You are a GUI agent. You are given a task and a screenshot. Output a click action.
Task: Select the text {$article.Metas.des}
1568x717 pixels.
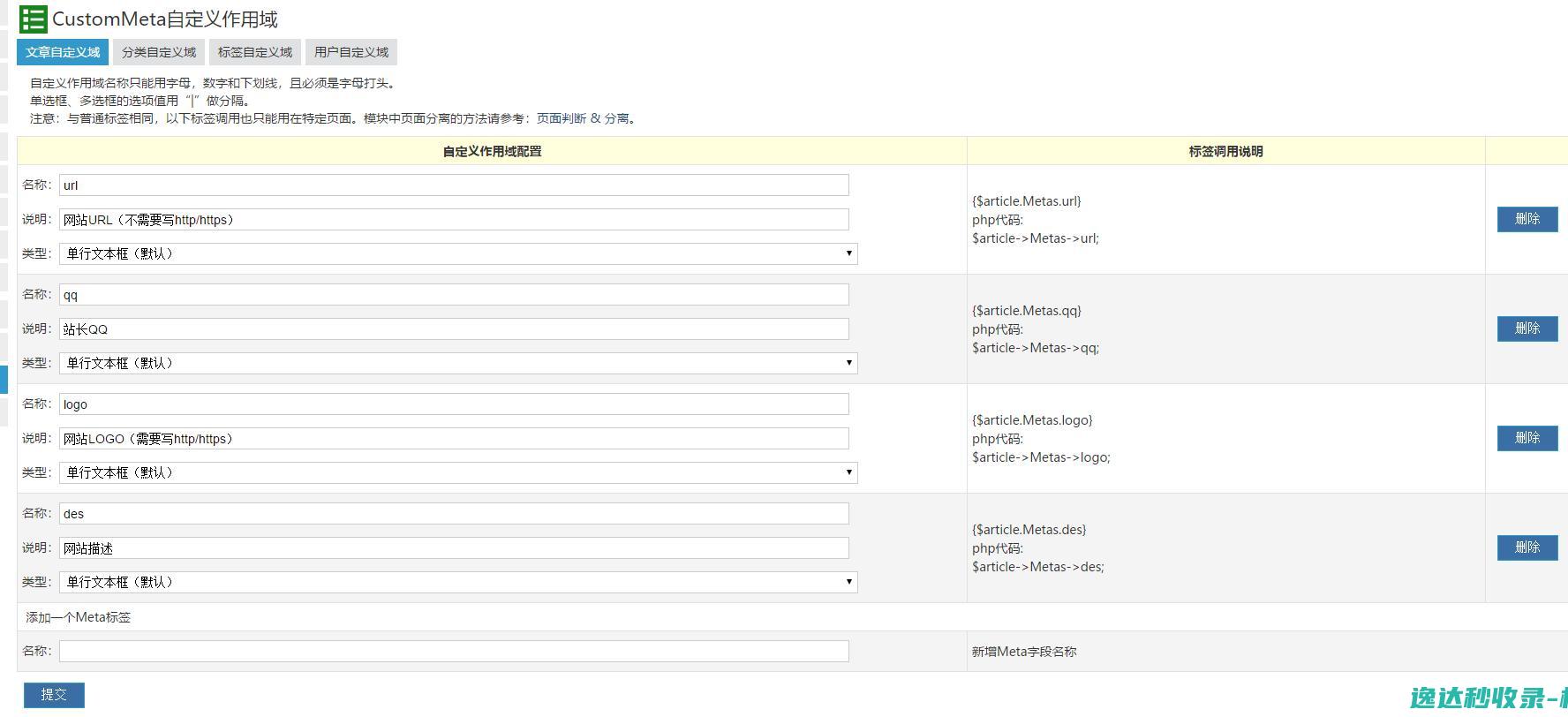1029,530
